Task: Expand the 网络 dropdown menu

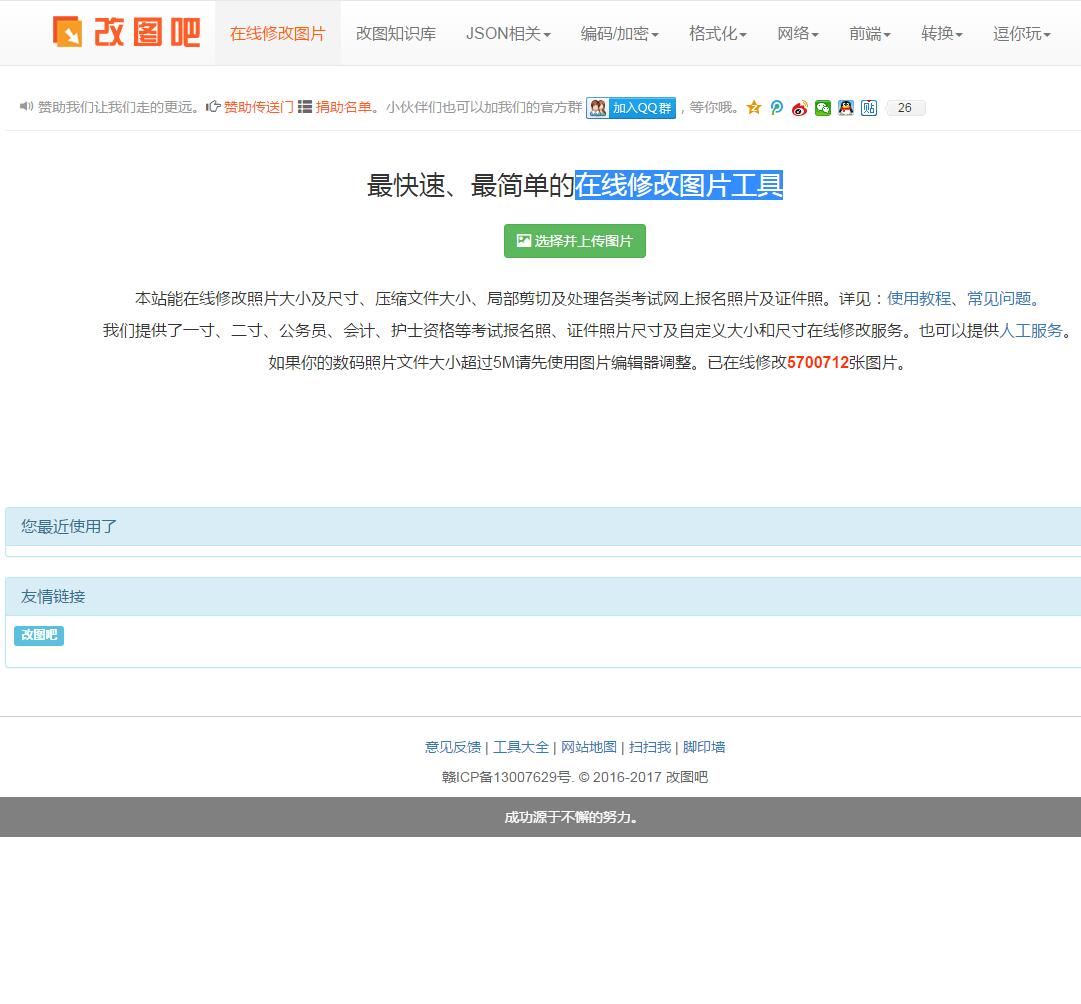Action: point(798,33)
